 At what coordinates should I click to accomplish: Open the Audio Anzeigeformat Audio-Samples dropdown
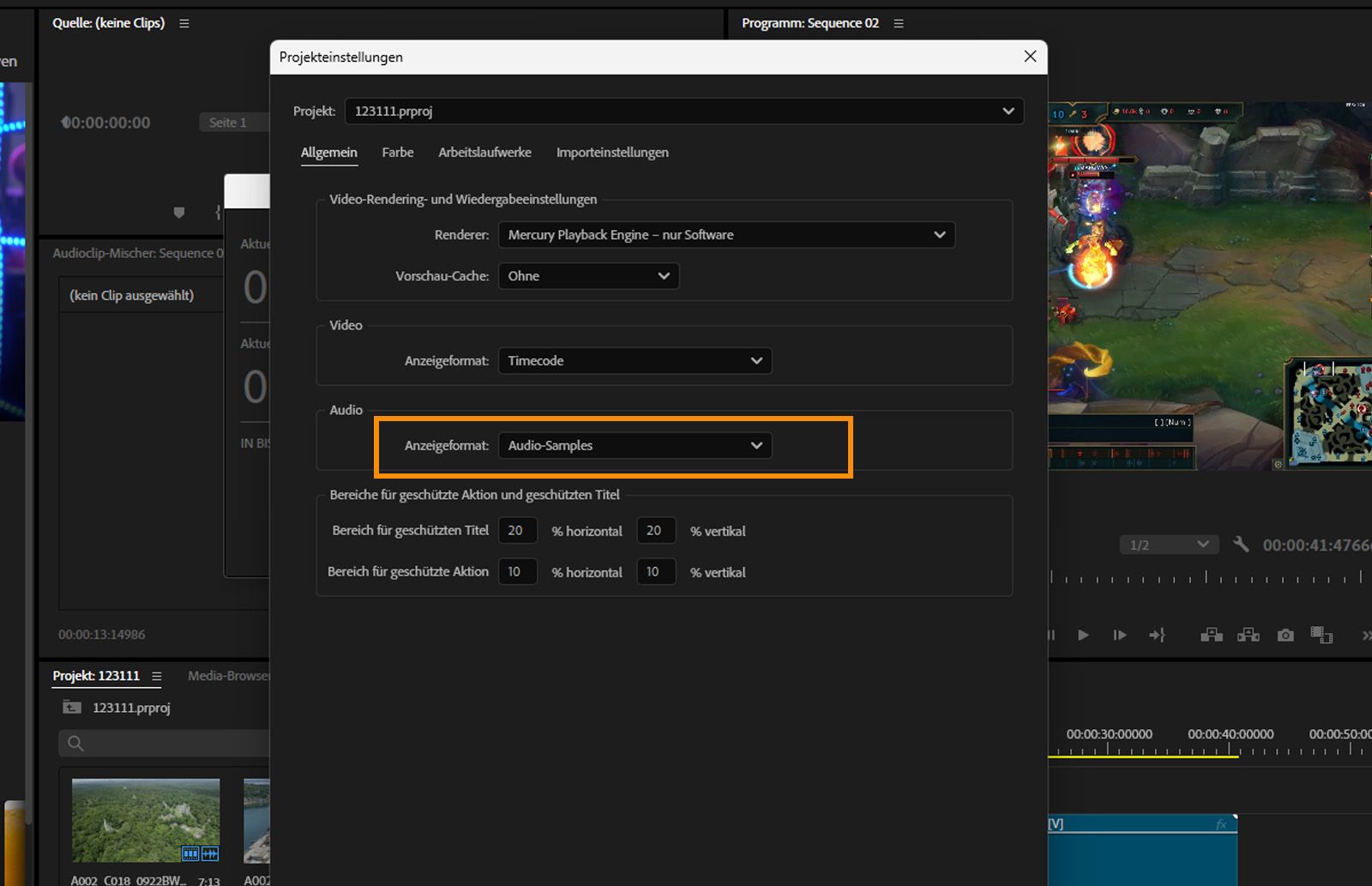[635, 445]
